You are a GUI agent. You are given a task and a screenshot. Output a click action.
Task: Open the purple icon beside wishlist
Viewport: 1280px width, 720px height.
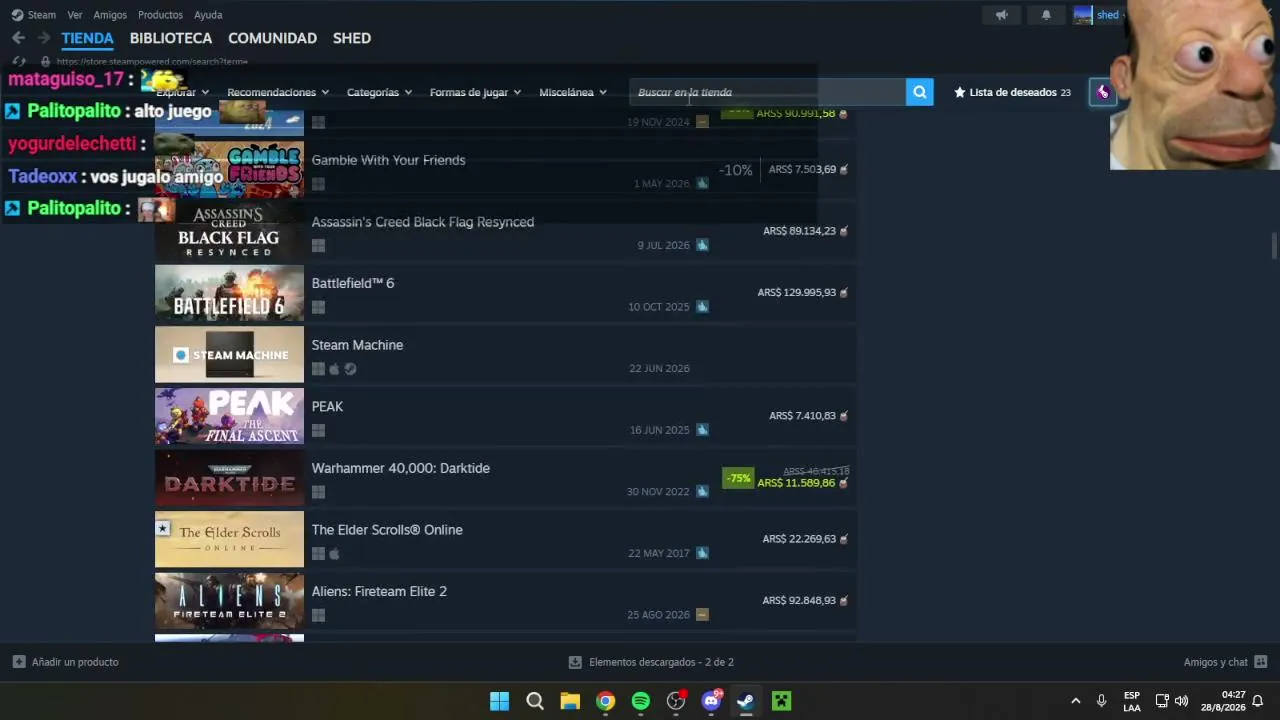coord(1102,92)
